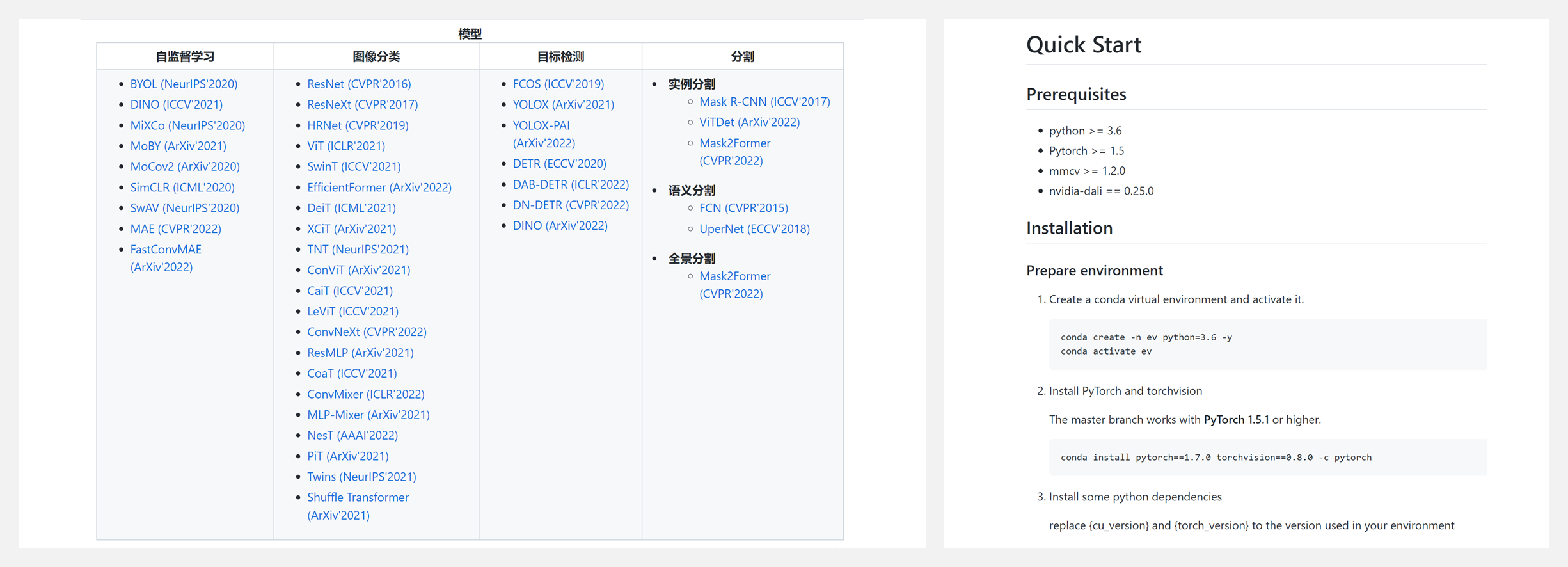Open MoCov2 (ArXiv'2020) link
Viewport: 1568px width, 567px height.
[185, 166]
